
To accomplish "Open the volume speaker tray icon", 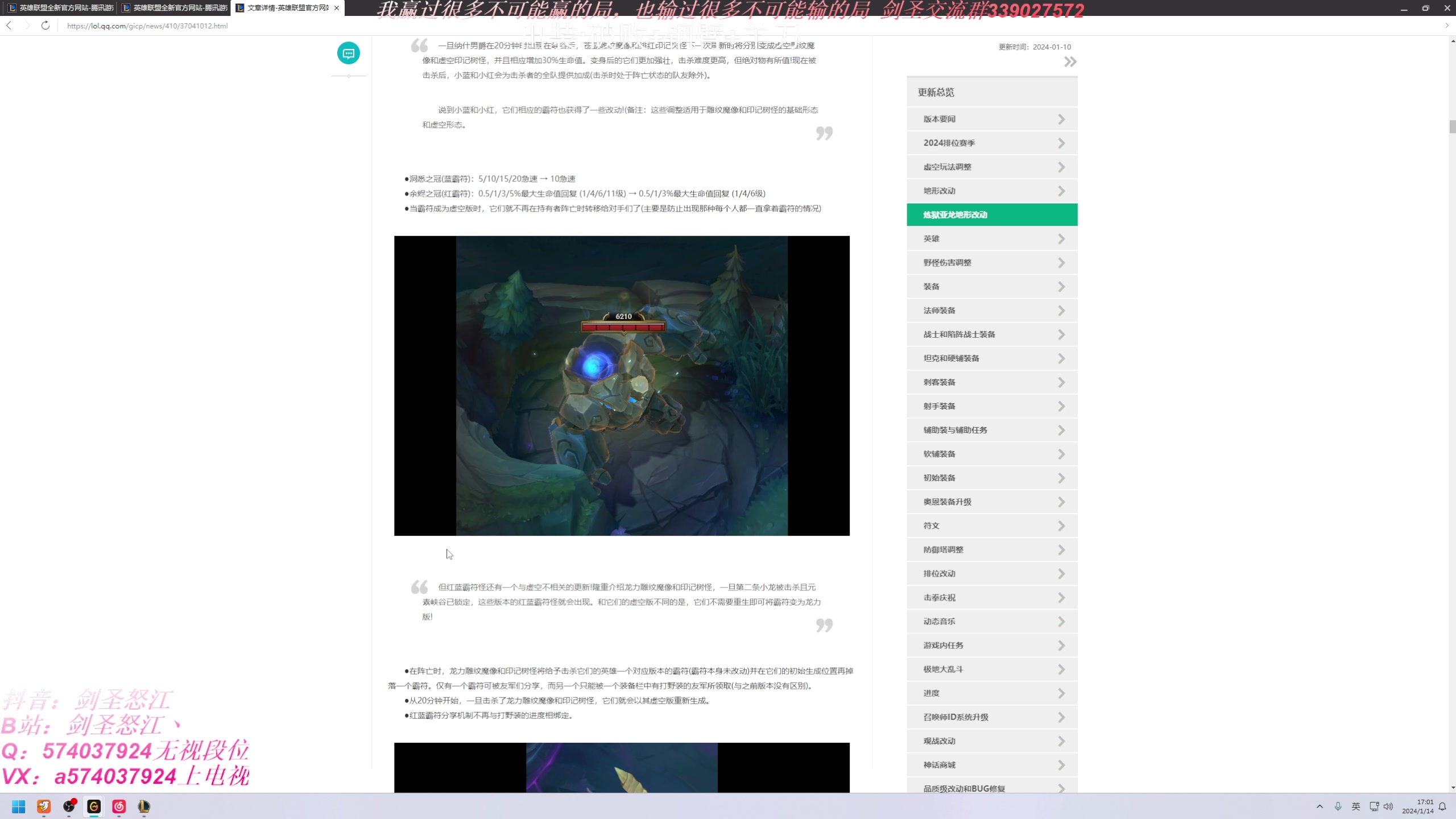I will pos(1388,806).
